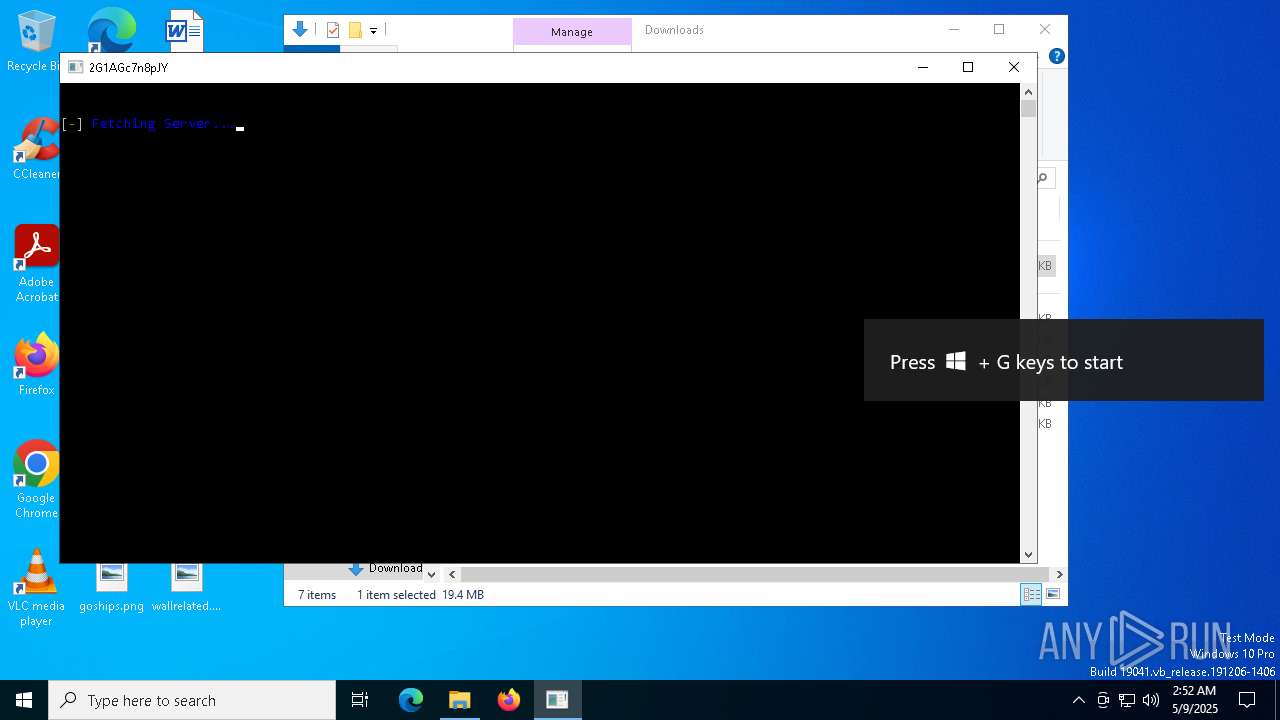The width and height of the screenshot is (1280, 720).
Task: Open the clock showing 2:52 AM
Action: click(x=1194, y=700)
